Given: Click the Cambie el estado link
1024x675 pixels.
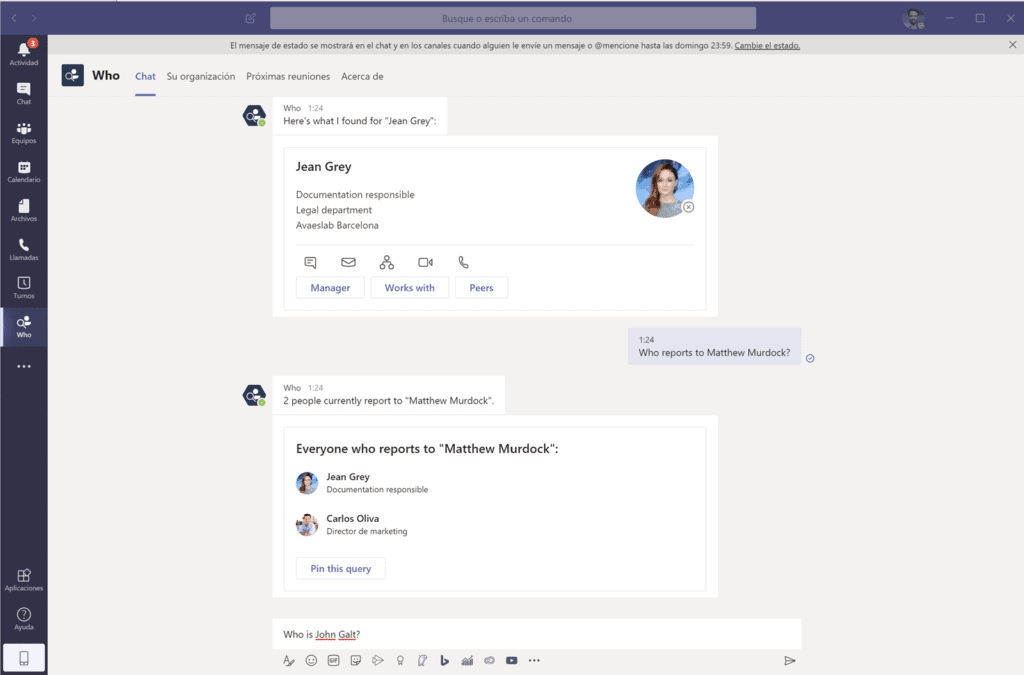Looking at the screenshot, I should 767,45.
